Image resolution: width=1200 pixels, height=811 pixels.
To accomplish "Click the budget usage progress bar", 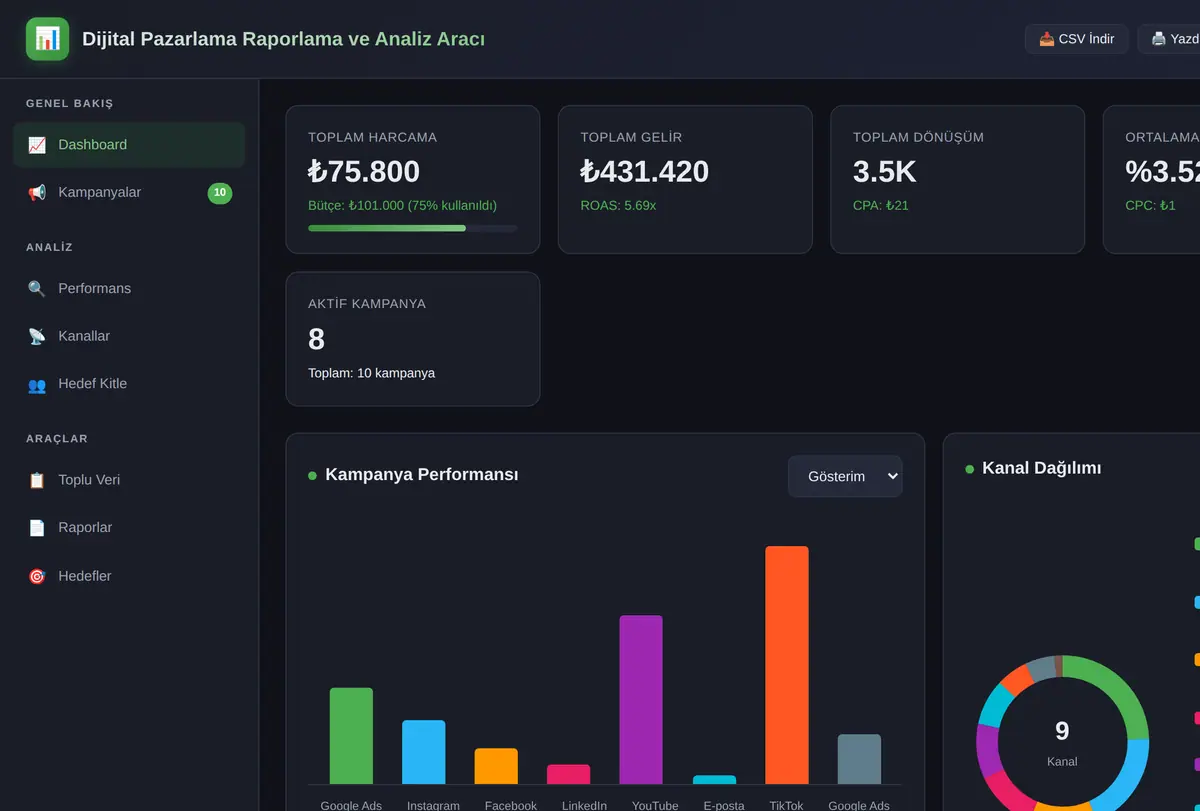I will tap(413, 228).
